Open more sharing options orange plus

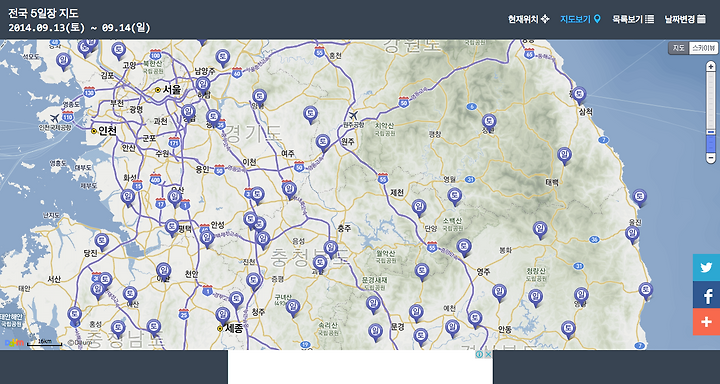click(x=706, y=322)
